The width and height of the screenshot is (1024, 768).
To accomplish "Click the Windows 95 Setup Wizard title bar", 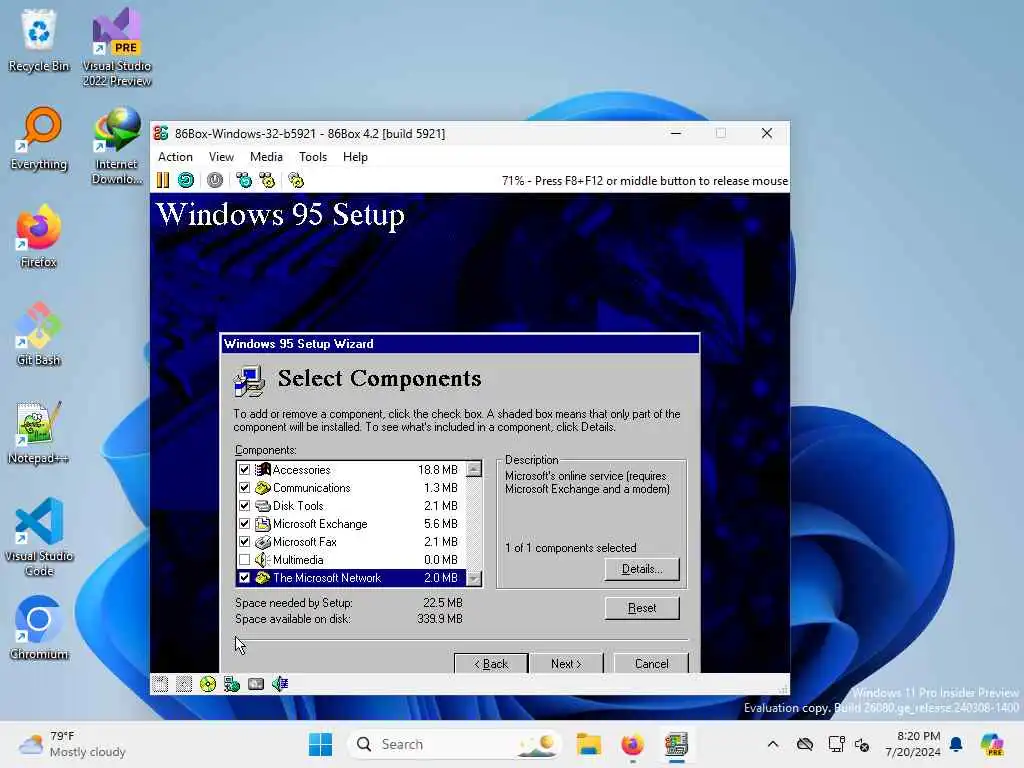I will 460,344.
